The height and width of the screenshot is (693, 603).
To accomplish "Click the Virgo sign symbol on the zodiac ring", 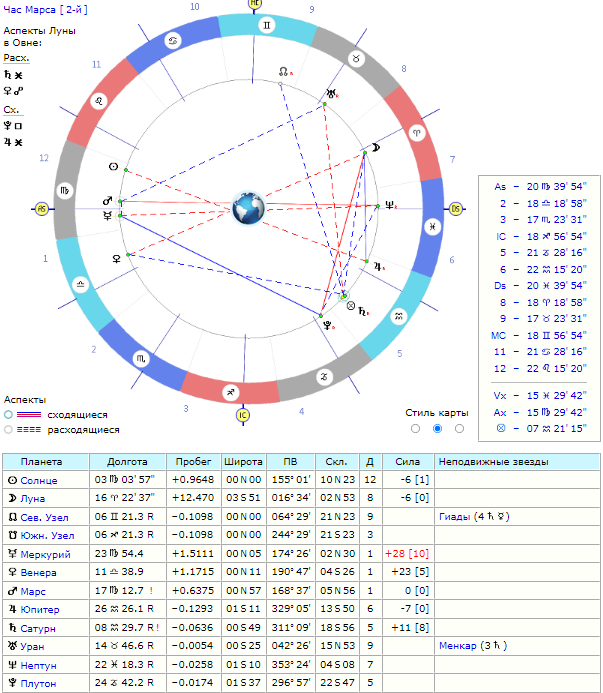I will pyautogui.click(x=65, y=190).
